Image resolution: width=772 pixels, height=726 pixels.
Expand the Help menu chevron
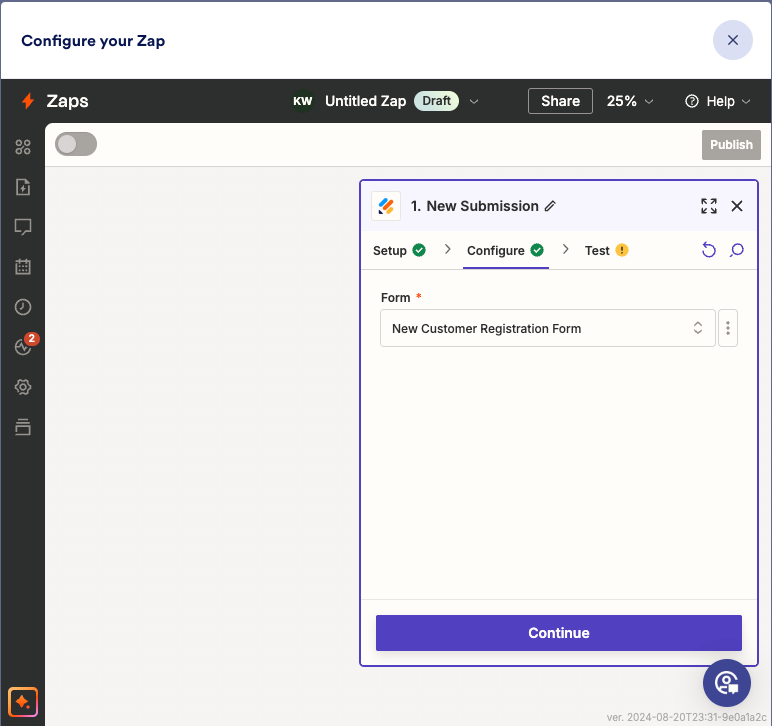tap(746, 101)
